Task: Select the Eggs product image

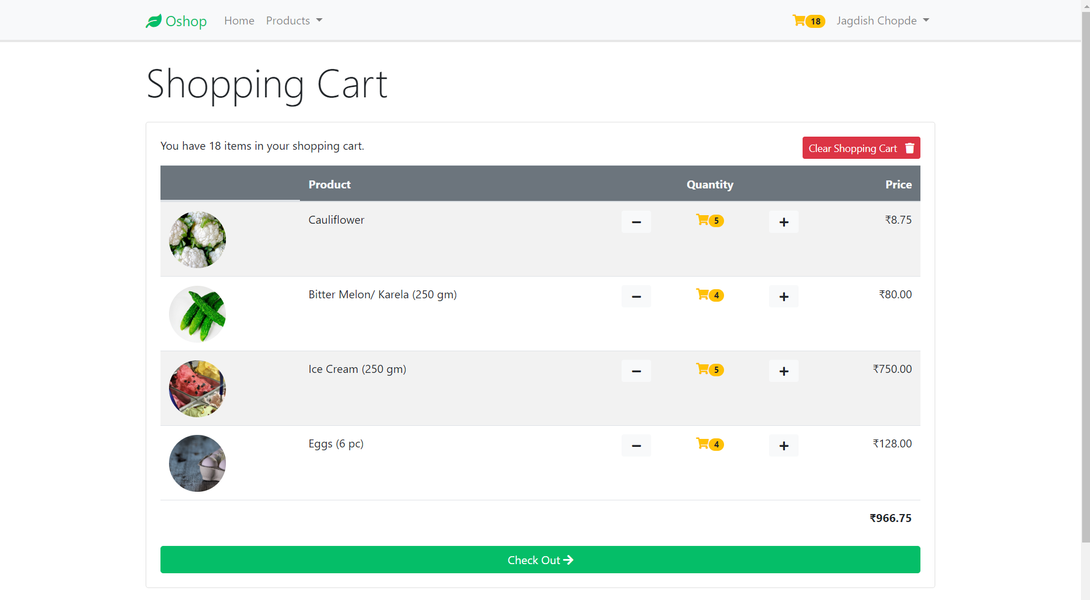Action: 197,463
